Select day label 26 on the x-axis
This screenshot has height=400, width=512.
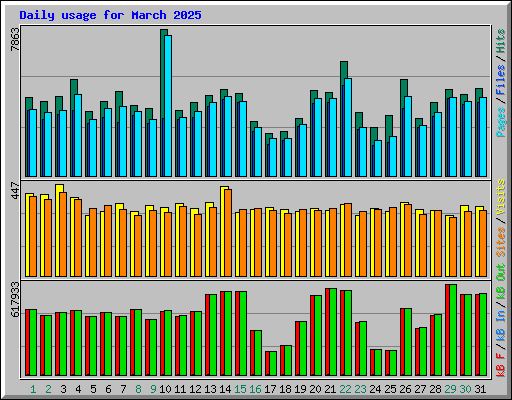tap(405, 389)
